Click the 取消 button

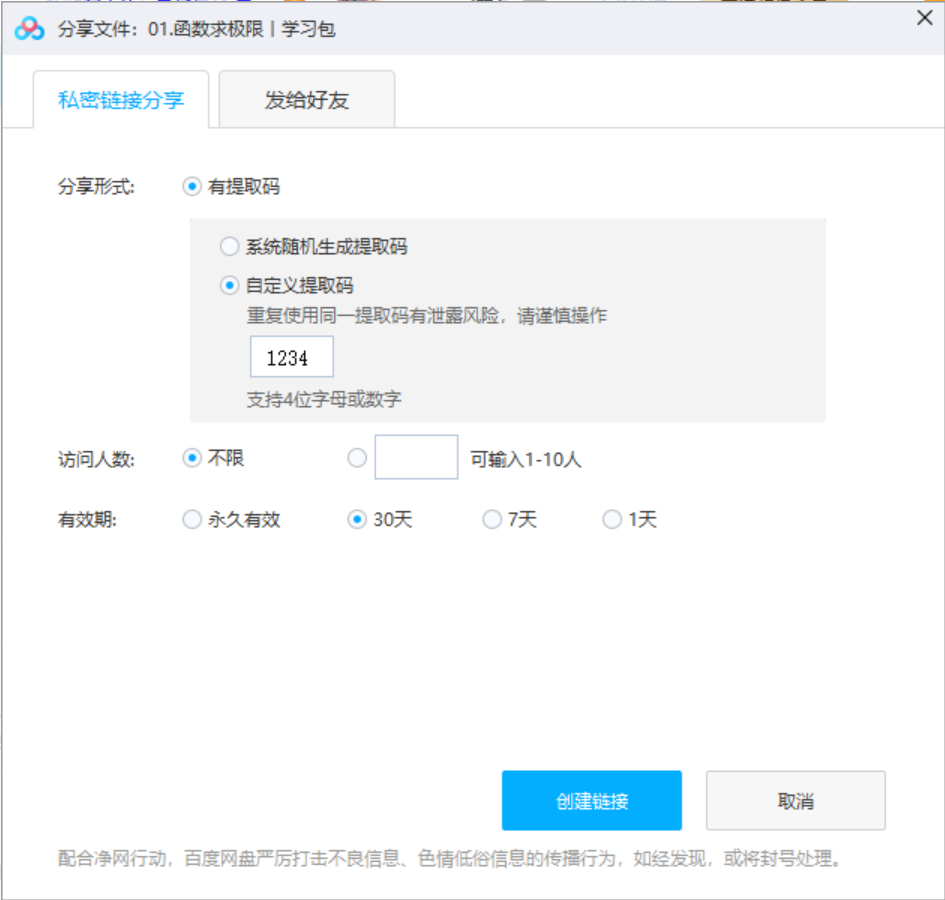[x=796, y=801]
